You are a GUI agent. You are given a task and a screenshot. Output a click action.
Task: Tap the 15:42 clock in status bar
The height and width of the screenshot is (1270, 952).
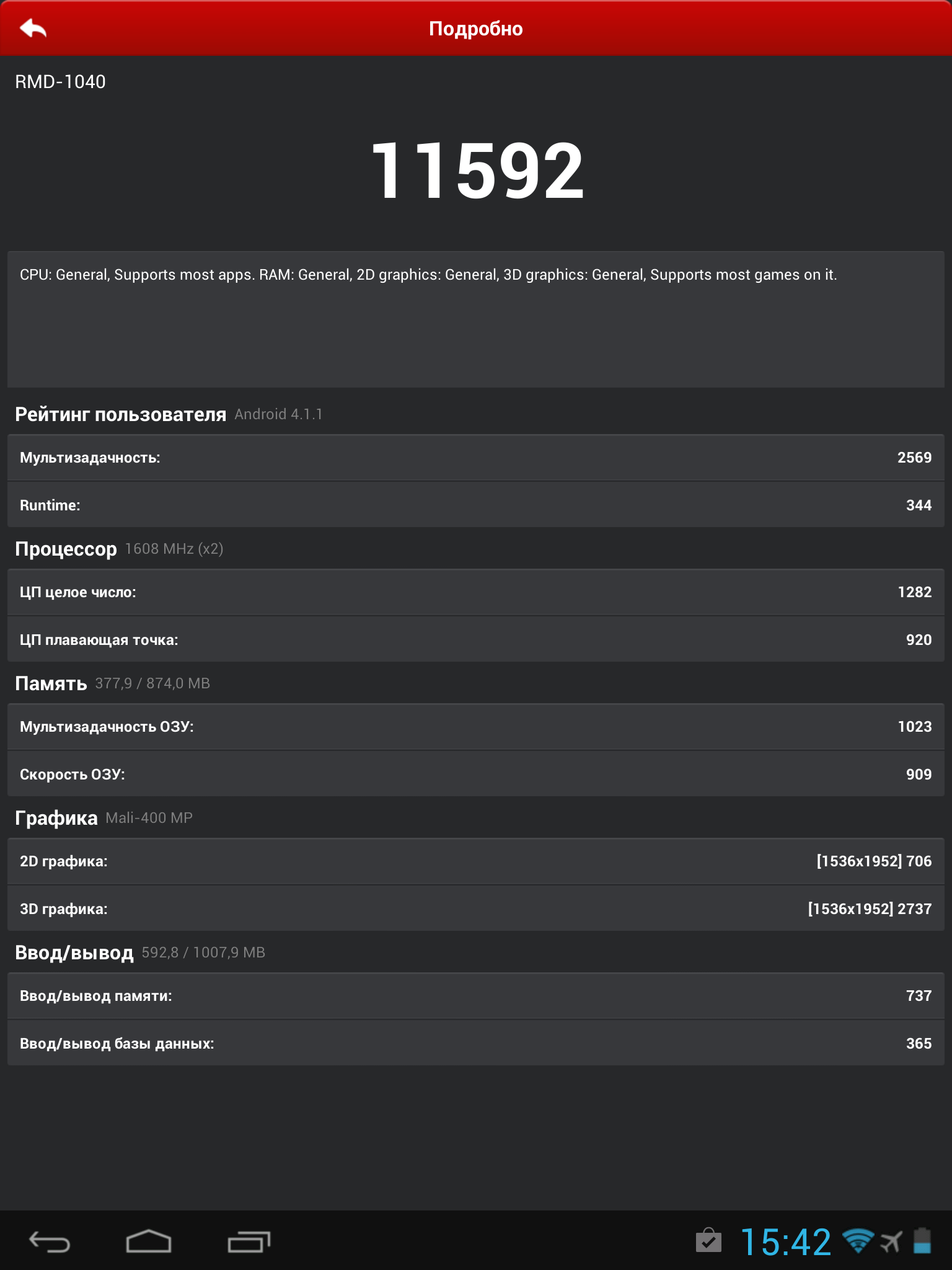click(785, 1242)
